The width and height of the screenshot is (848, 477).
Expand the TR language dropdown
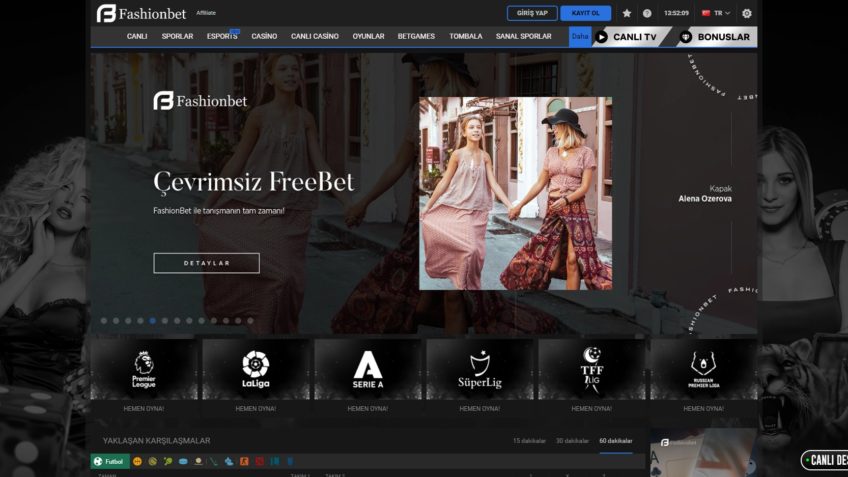point(716,14)
